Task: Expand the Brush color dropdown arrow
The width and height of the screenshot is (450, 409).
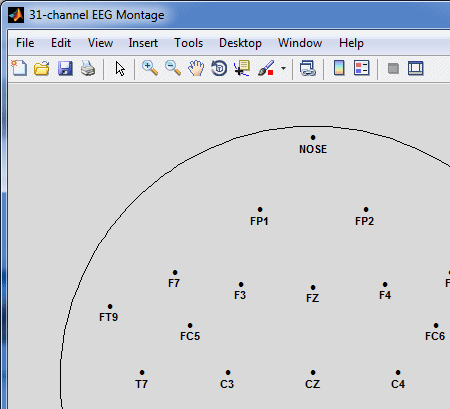Action: tap(283, 69)
